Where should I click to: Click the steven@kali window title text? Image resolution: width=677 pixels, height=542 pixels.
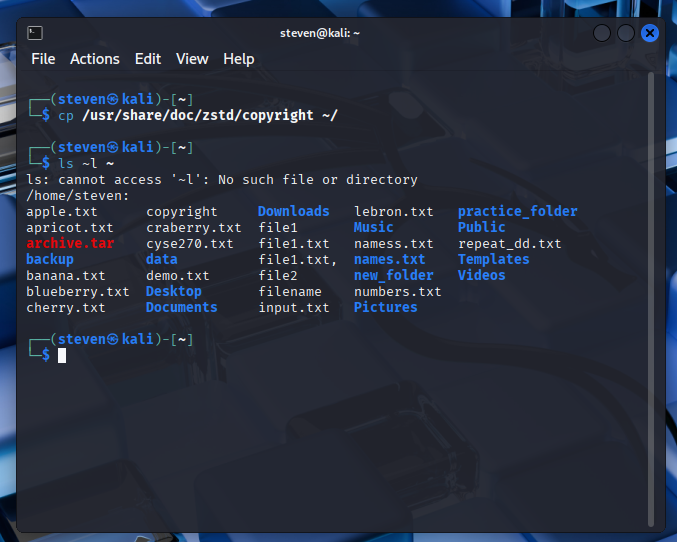point(320,33)
